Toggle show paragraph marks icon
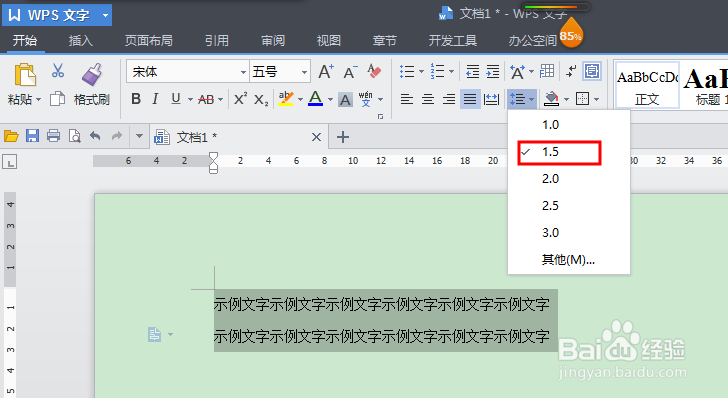Screen dimensions: 728x398 (x=571, y=72)
